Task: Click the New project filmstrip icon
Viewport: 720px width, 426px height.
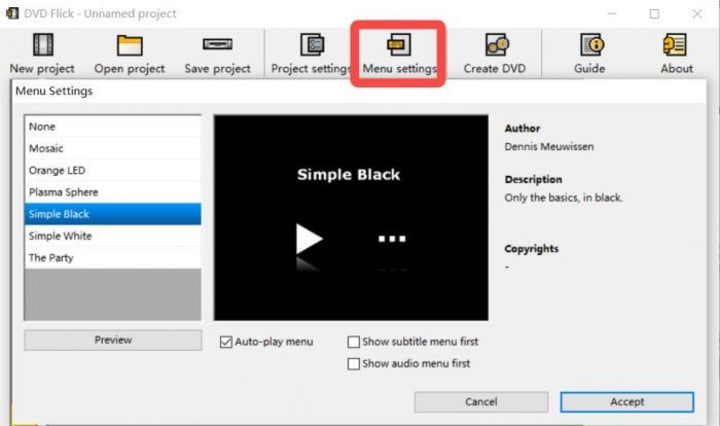Action: (43, 45)
